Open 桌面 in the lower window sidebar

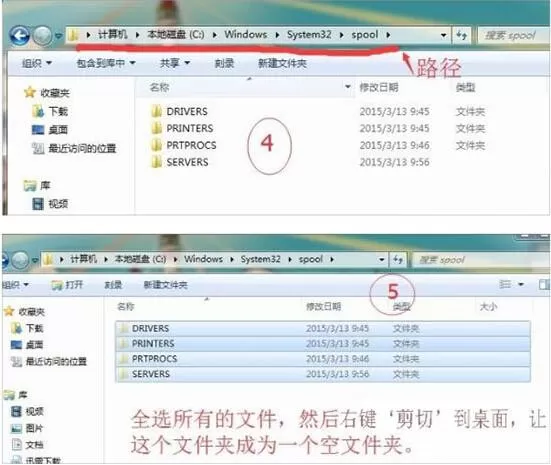coord(34,345)
